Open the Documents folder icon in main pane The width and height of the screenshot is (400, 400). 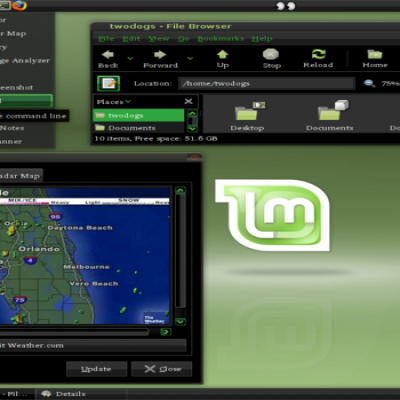pos(330,116)
